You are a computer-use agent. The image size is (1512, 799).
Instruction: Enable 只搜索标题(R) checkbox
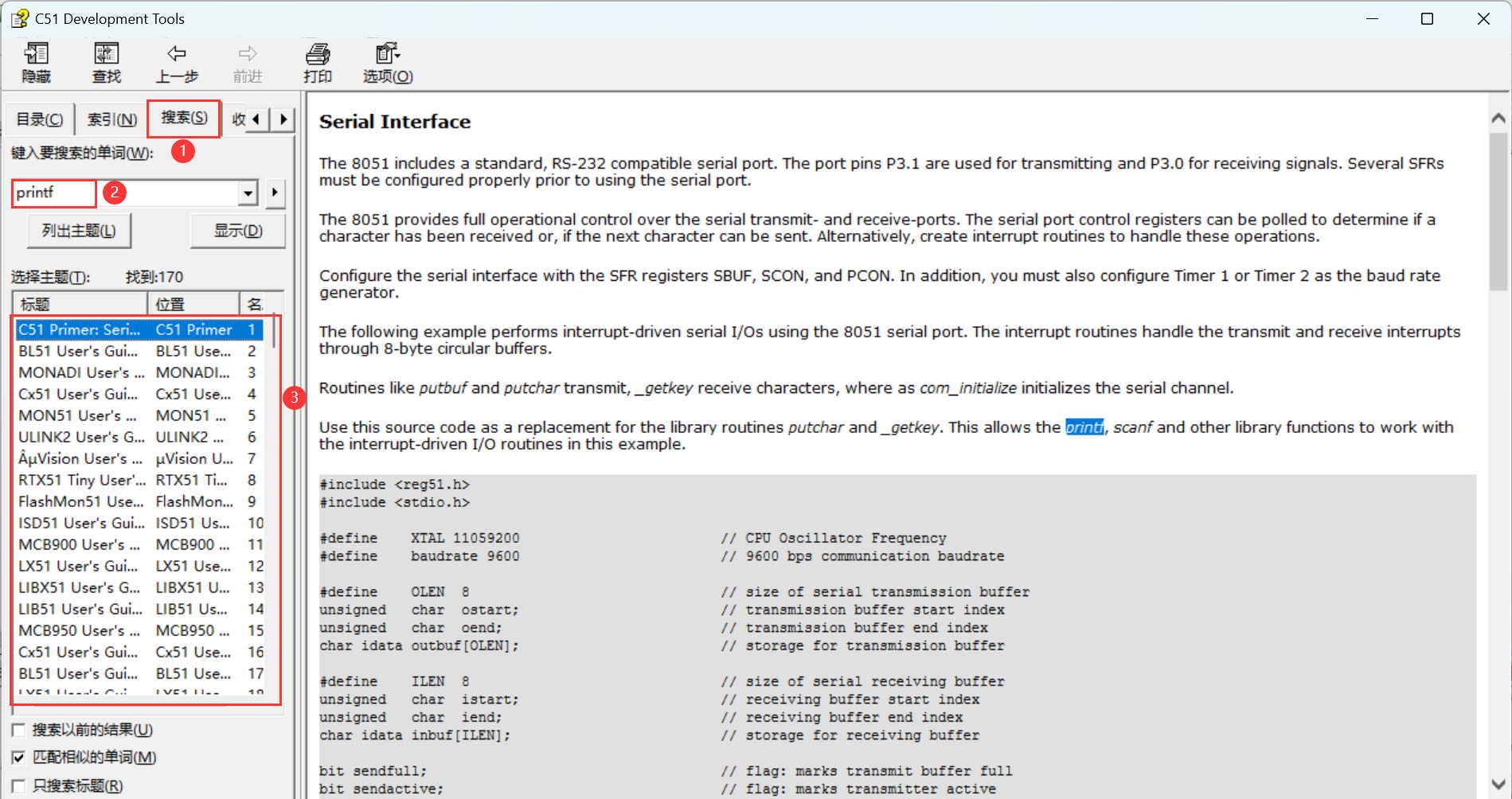pos(18,786)
